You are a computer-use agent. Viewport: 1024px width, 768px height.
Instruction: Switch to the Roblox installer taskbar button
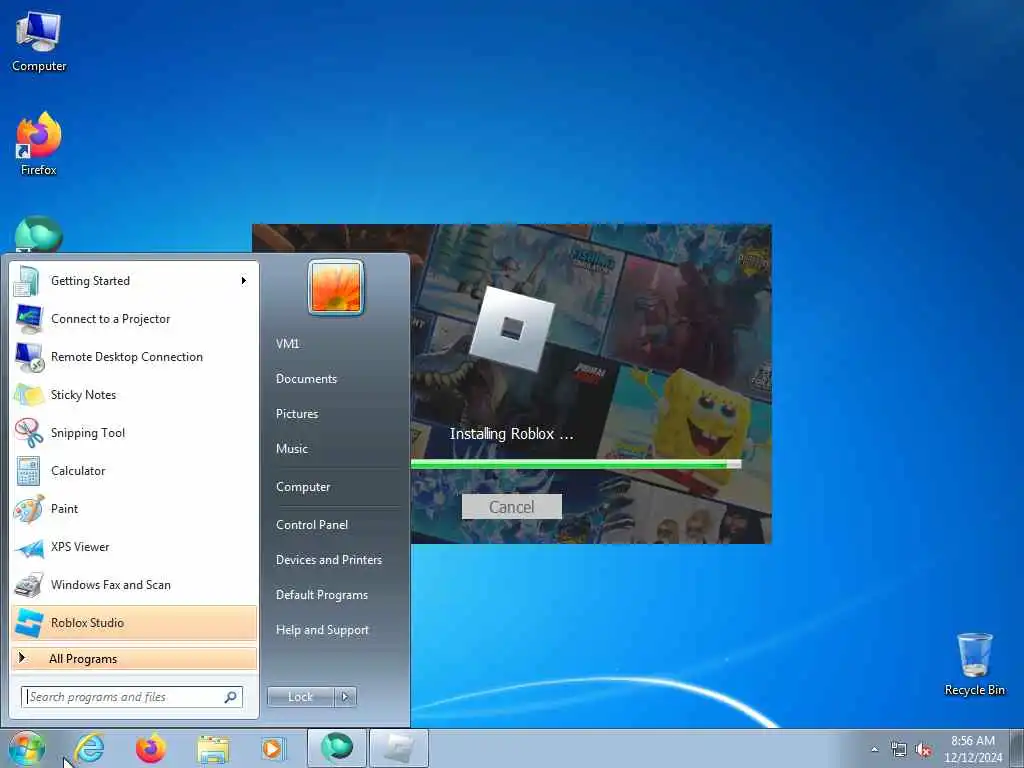pos(399,748)
